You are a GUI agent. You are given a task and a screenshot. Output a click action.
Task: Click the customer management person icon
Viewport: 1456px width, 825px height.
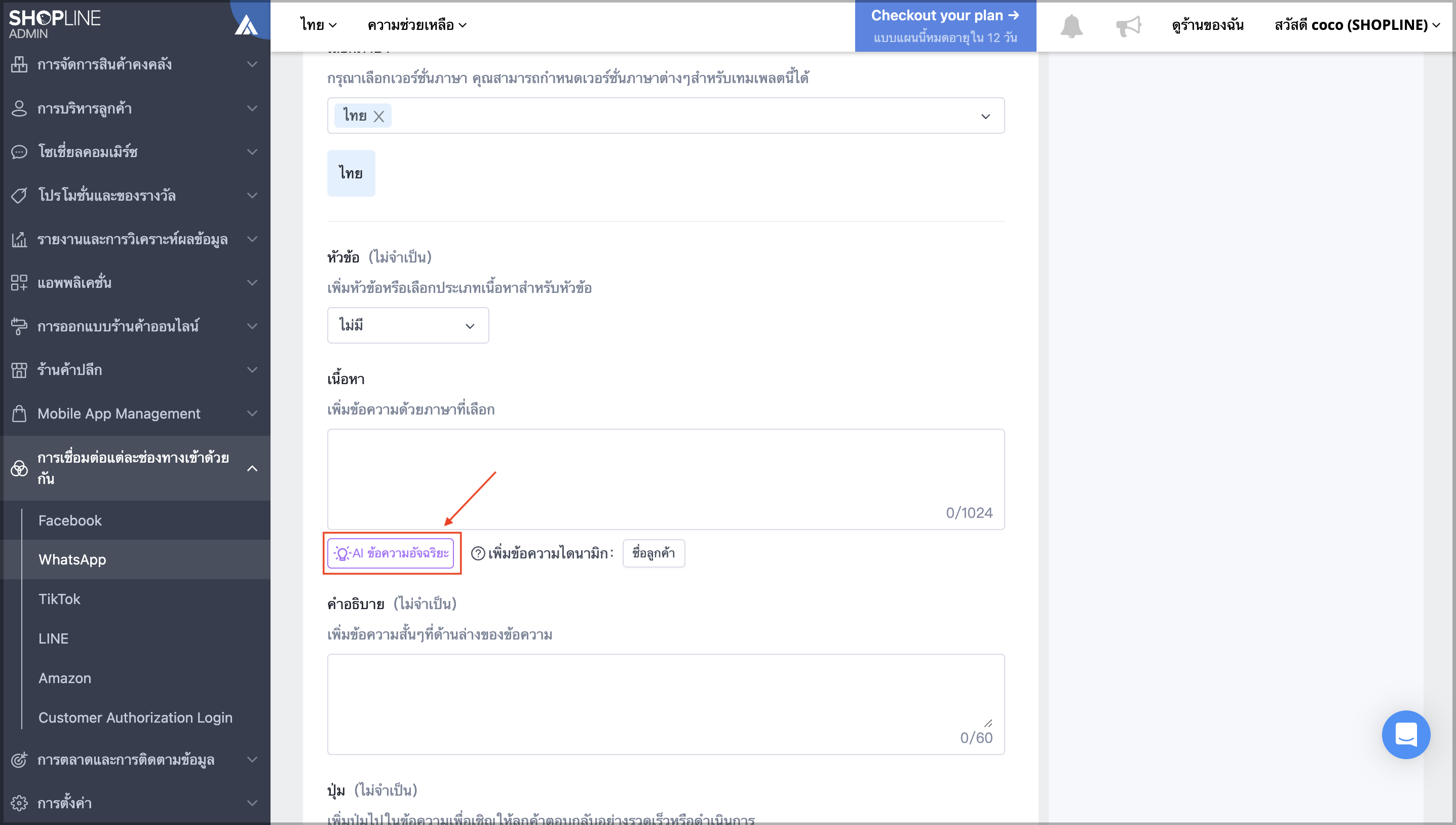click(19, 108)
